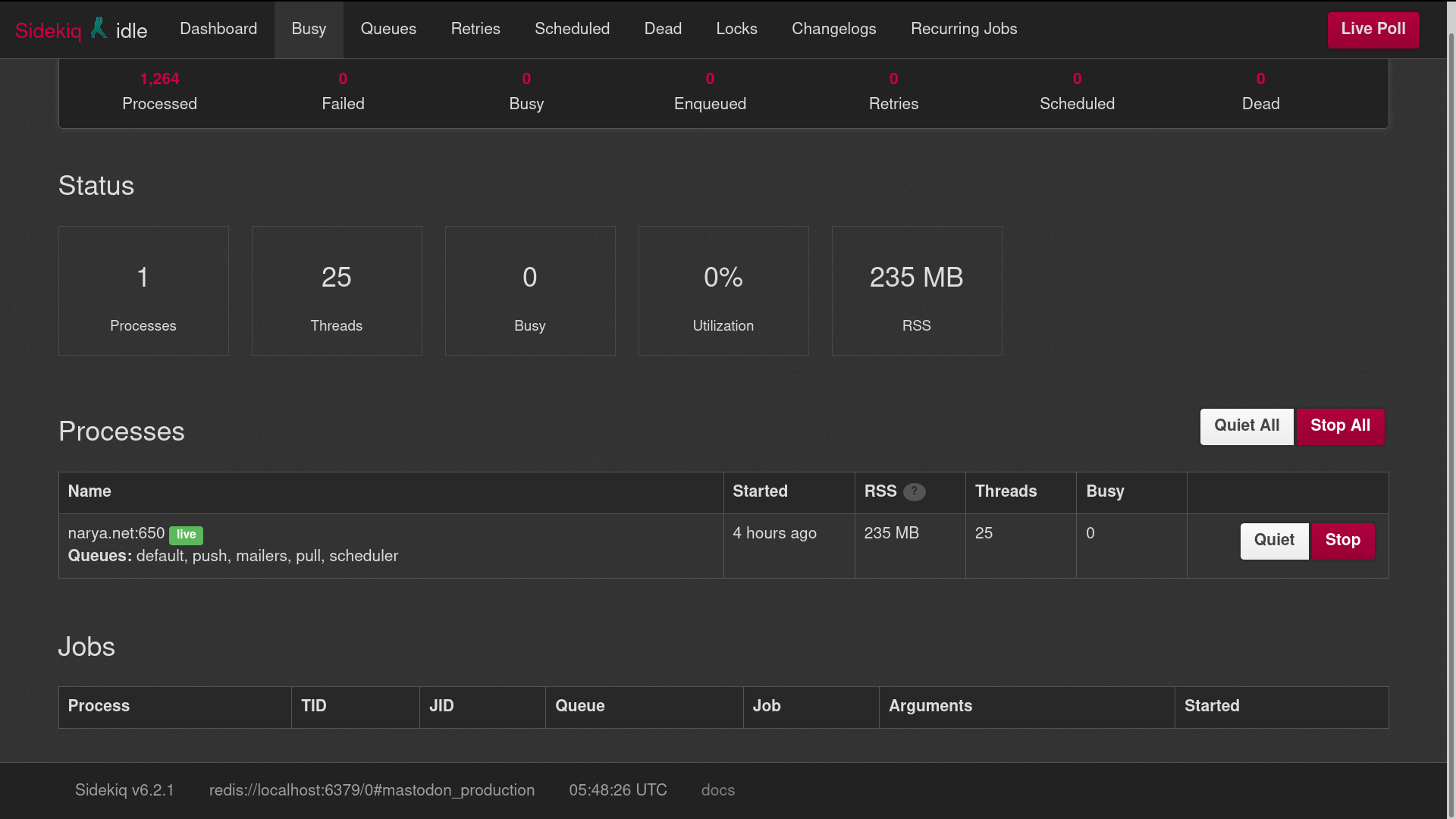
Task: Click the RSS help question mark icon
Action: [x=914, y=491]
